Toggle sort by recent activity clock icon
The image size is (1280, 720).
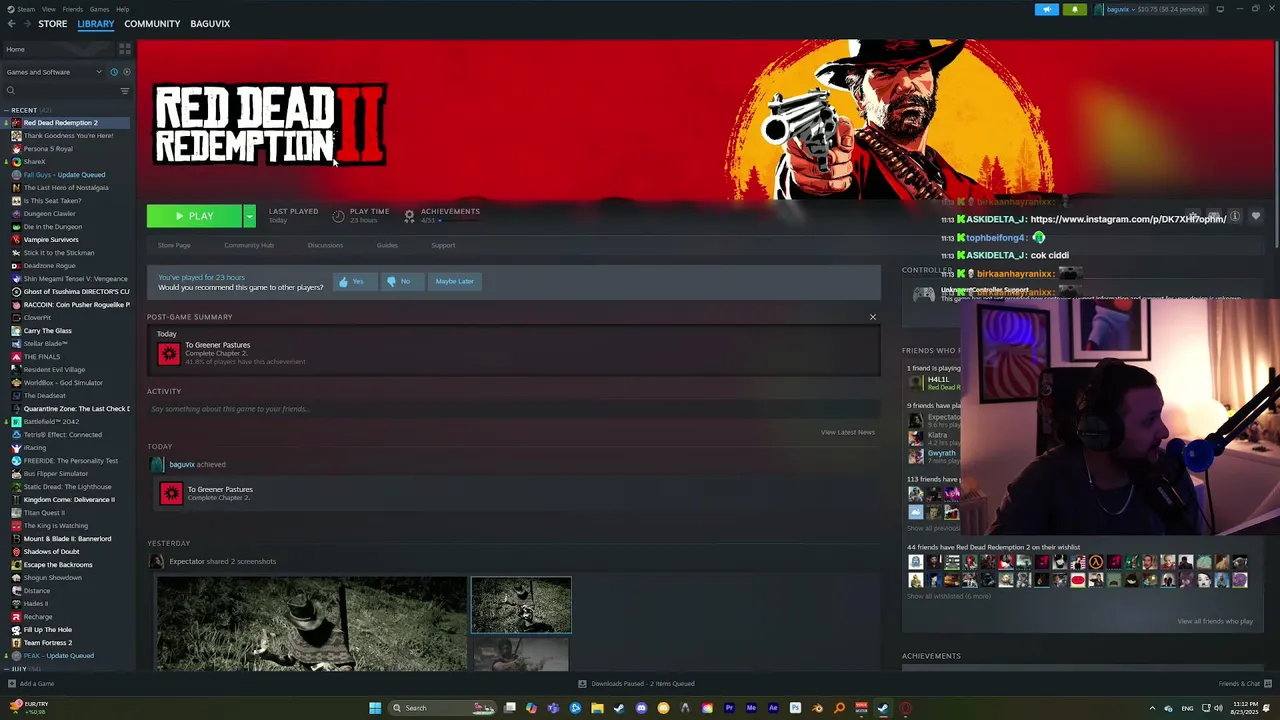(113, 72)
